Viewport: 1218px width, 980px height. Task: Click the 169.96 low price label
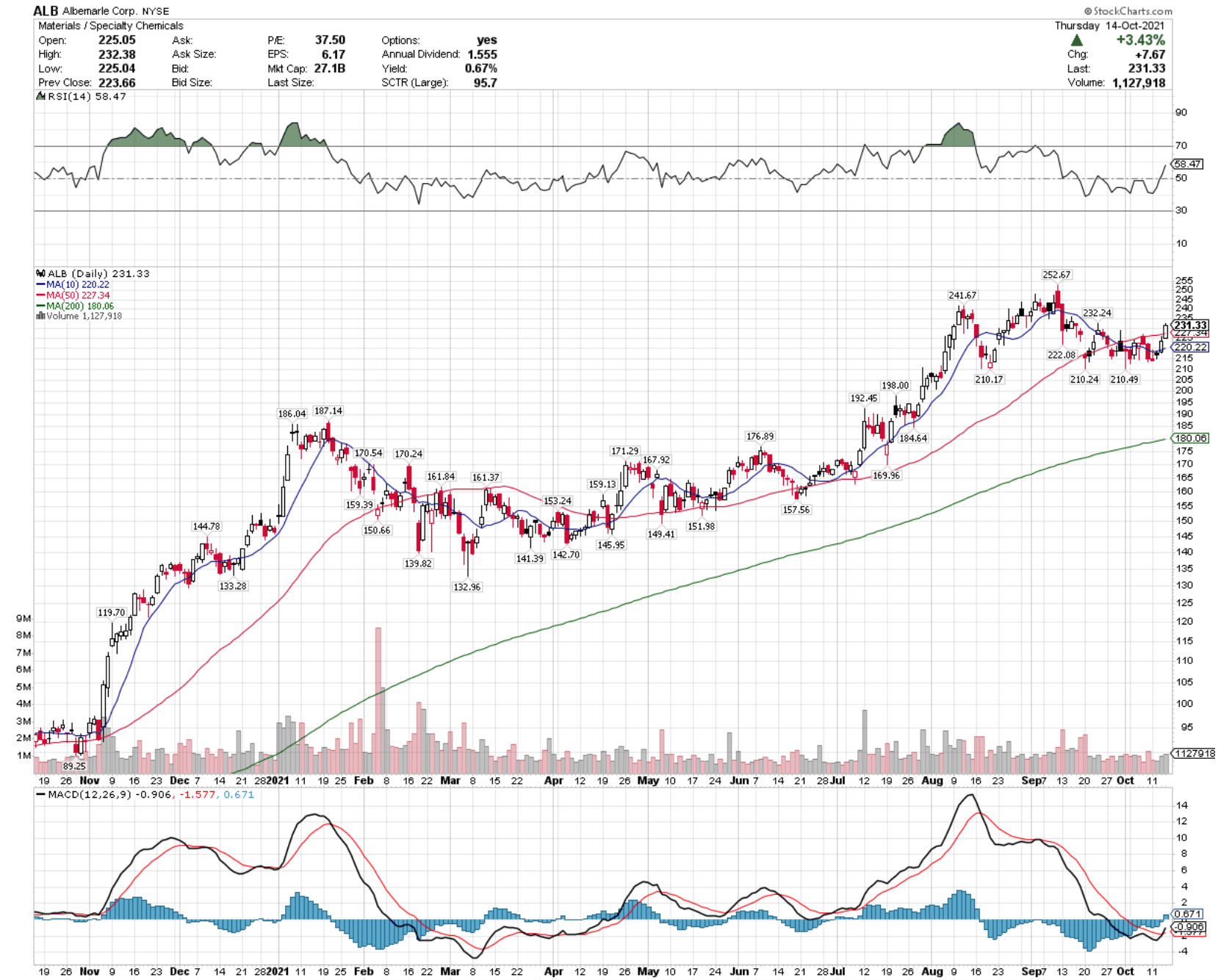(886, 475)
